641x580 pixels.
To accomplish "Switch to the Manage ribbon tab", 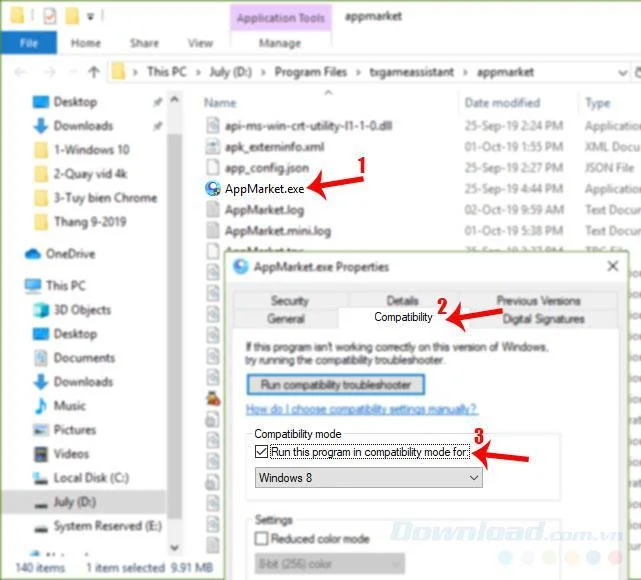I will tap(280, 43).
